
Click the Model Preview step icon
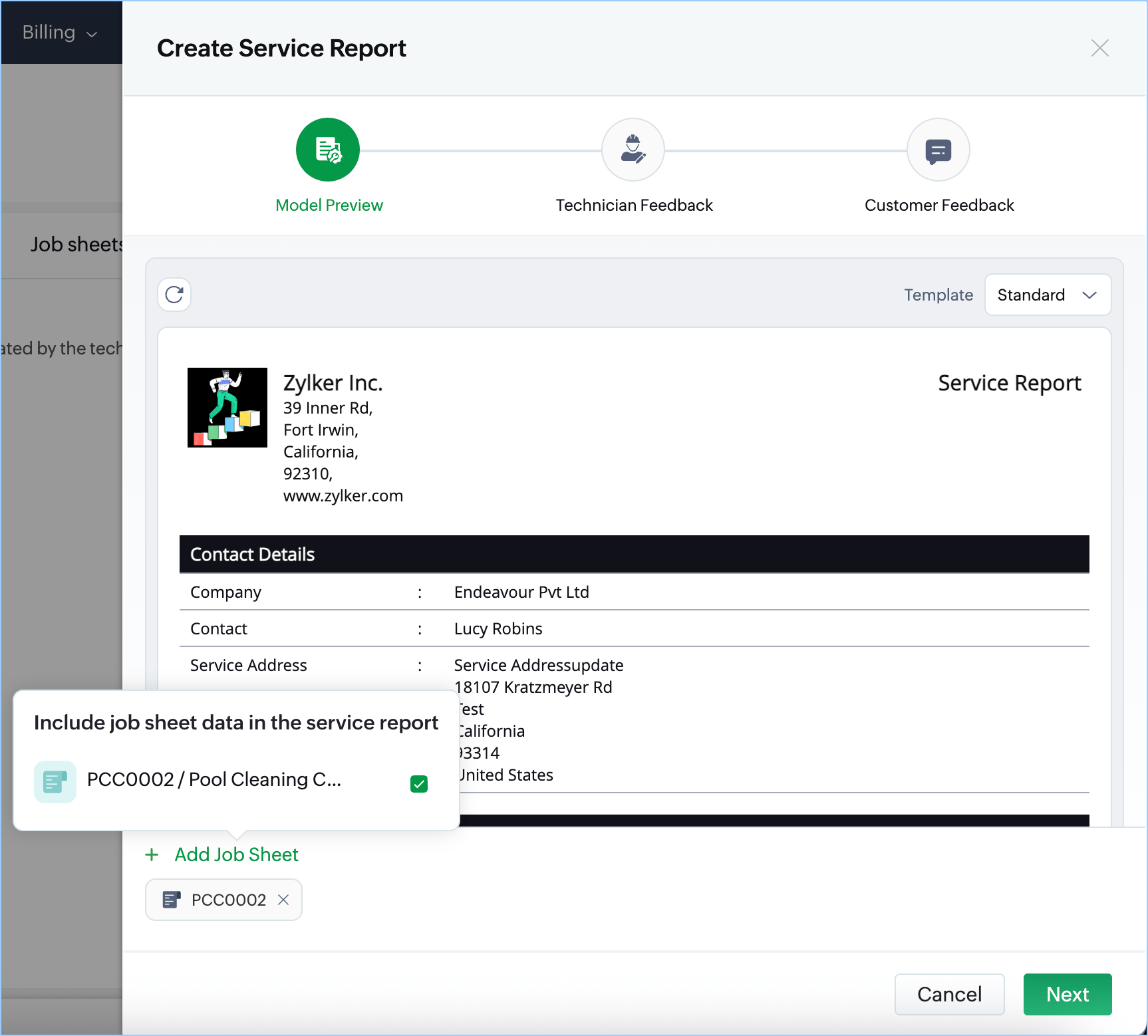click(x=328, y=150)
